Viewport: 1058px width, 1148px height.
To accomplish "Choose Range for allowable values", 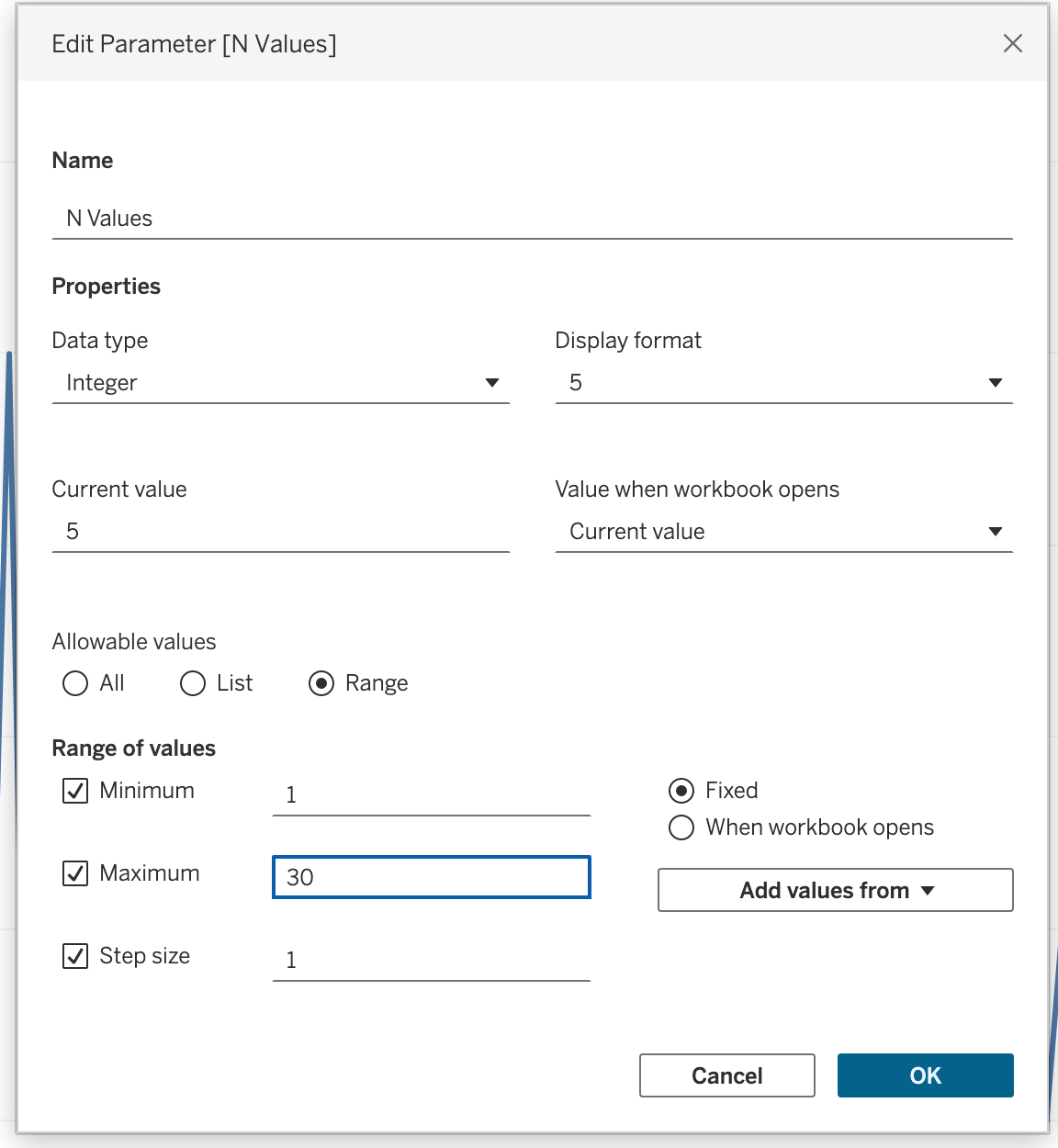I will click(x=321, y=683).
